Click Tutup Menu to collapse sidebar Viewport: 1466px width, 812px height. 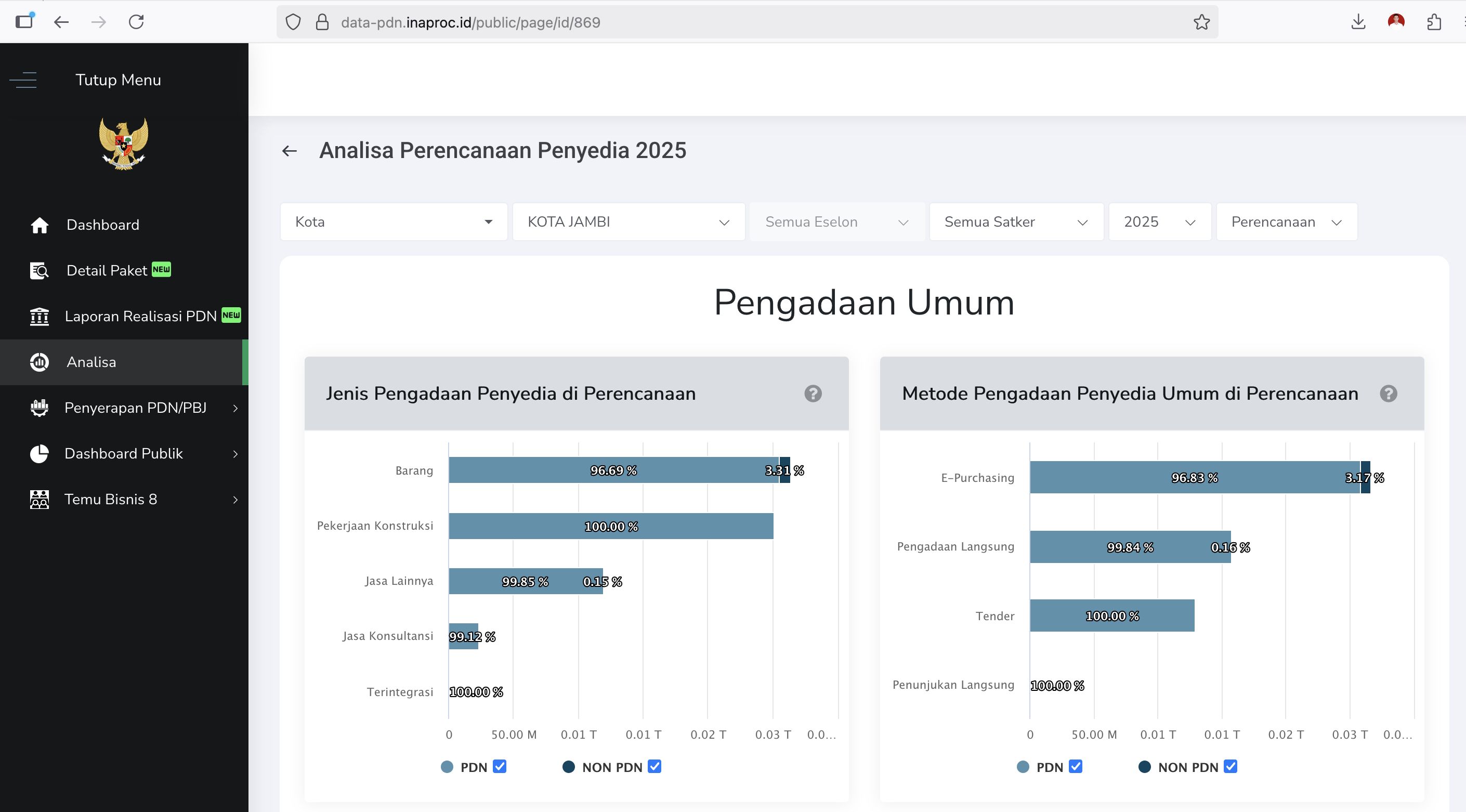(x=118, y=80)
